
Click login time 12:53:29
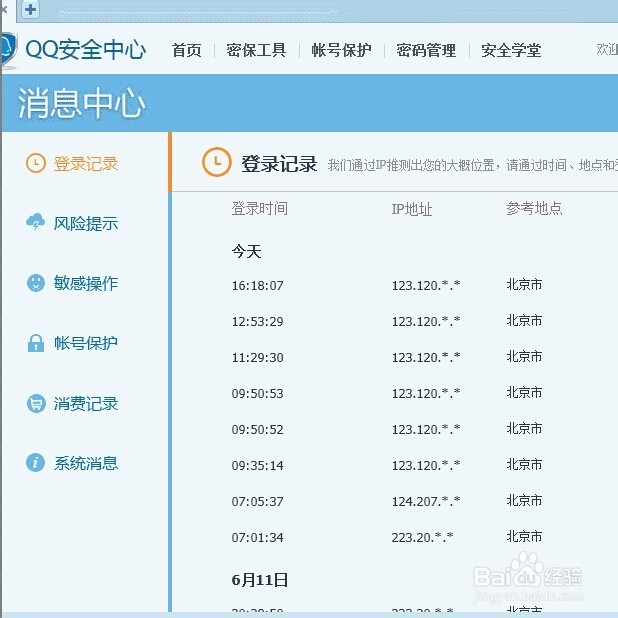[257, 321]
